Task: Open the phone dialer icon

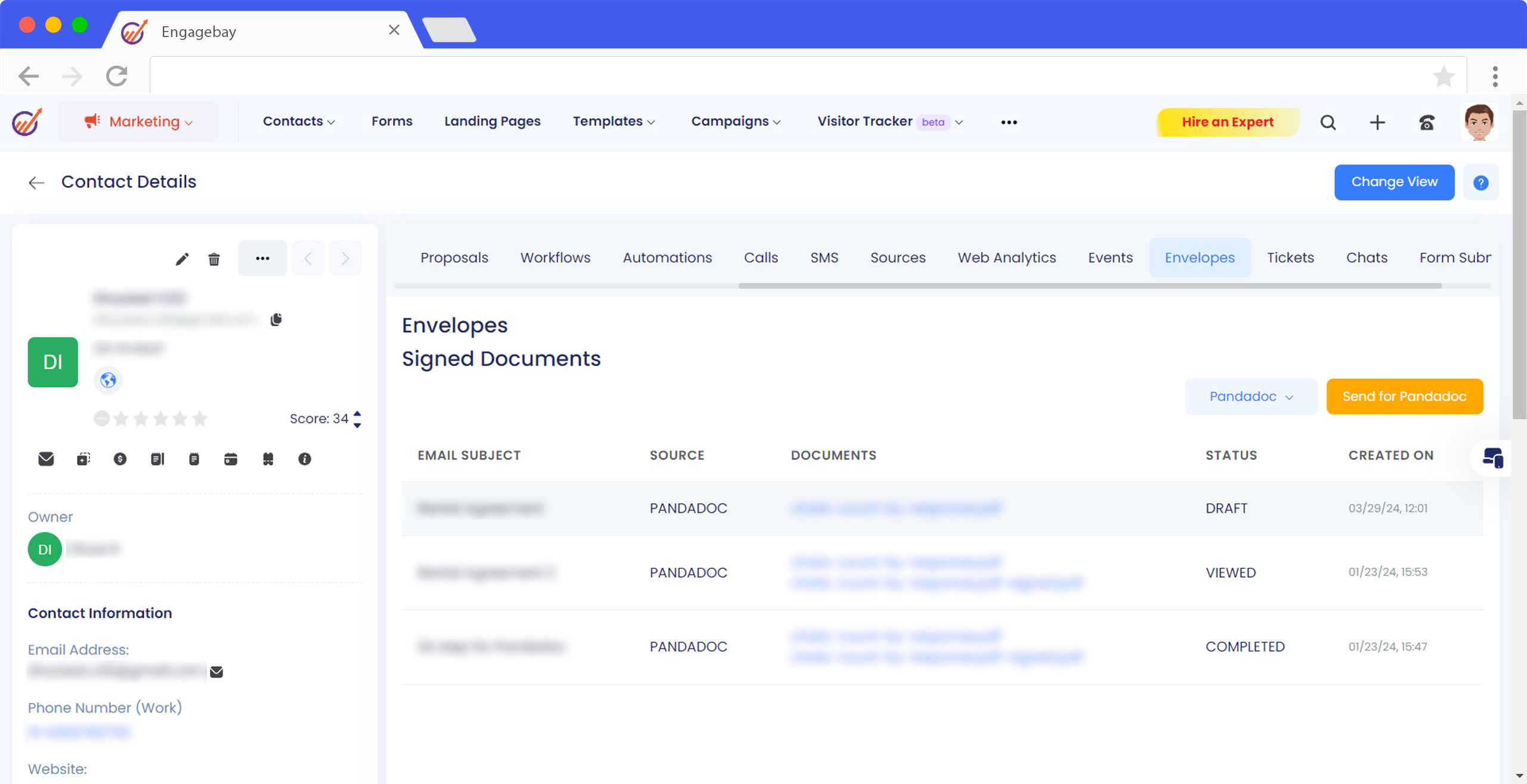Action: point(1426,122)
